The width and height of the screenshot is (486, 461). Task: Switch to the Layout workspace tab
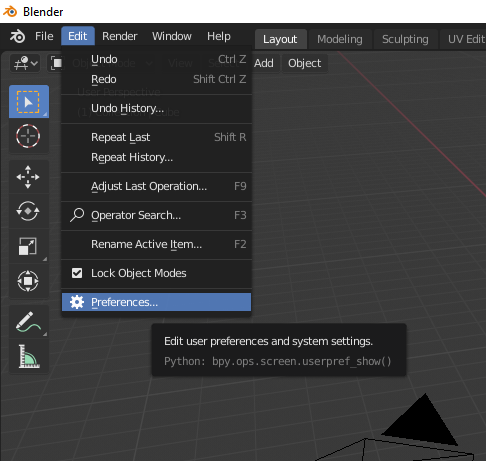(280, 39)
